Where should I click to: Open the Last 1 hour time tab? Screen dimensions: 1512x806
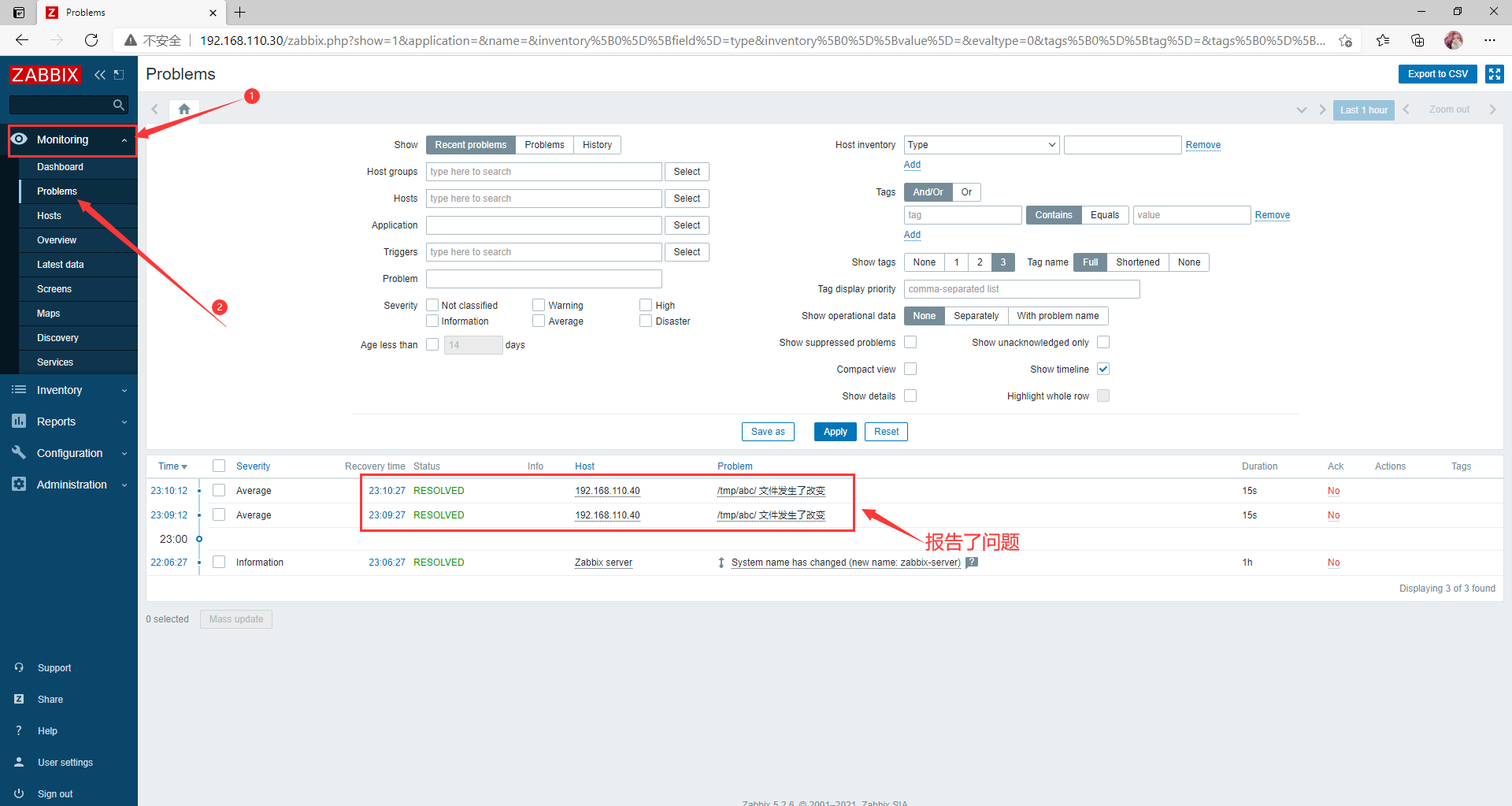1364,110
